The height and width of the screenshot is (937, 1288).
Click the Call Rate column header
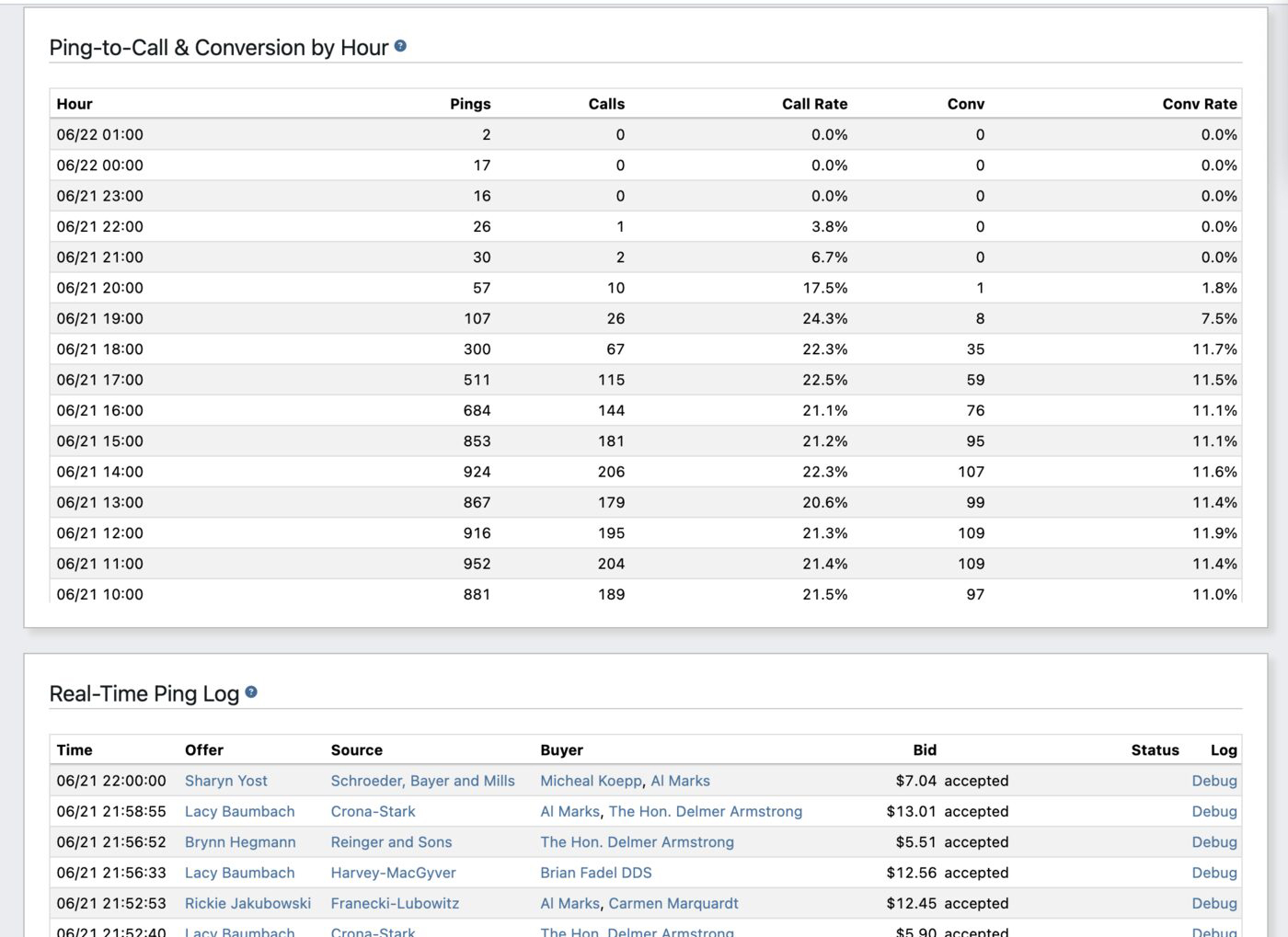(x=815, y=104)
